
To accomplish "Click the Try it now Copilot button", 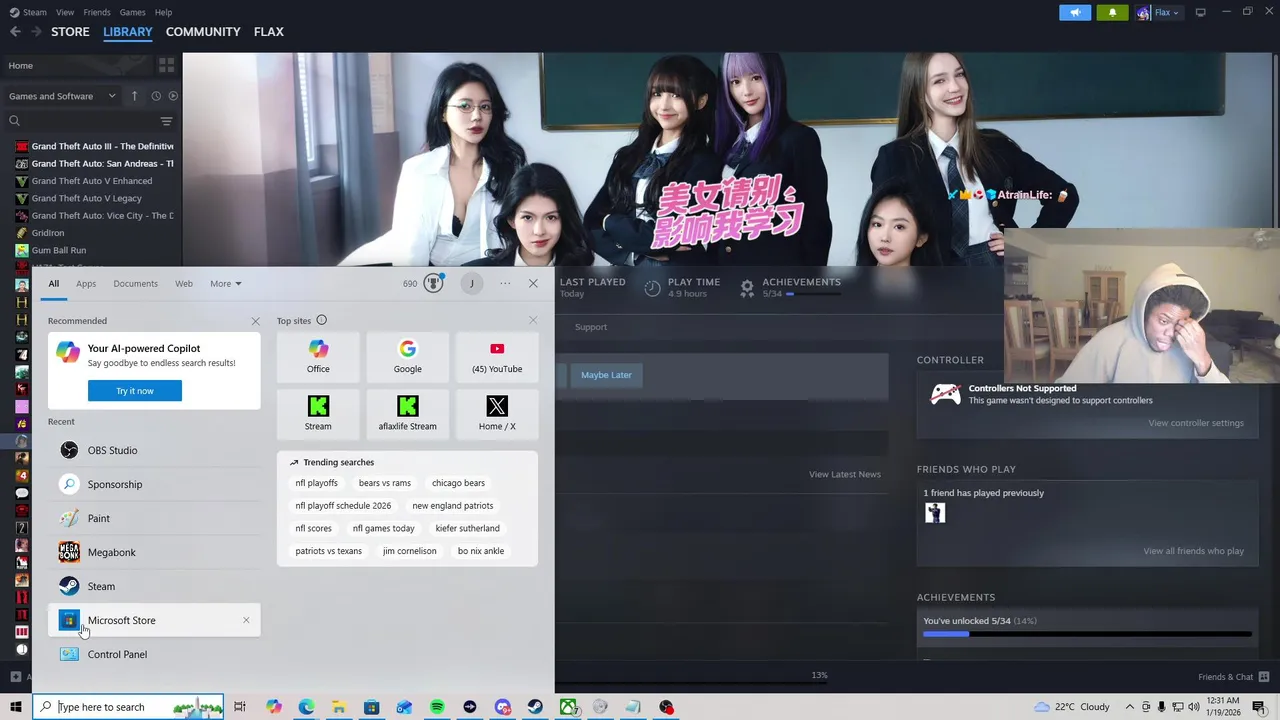I will [135, 391].
